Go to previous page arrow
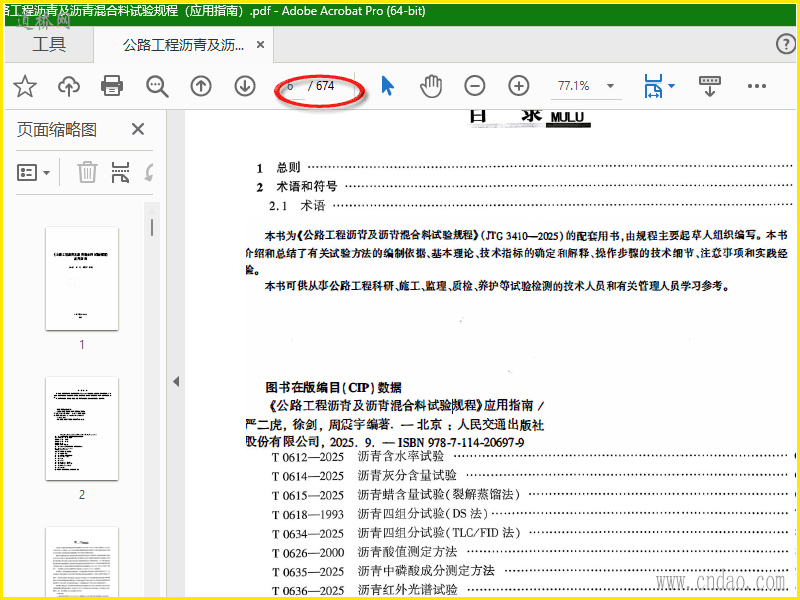The height and width of the screenshot is (600, 800). 201,86
